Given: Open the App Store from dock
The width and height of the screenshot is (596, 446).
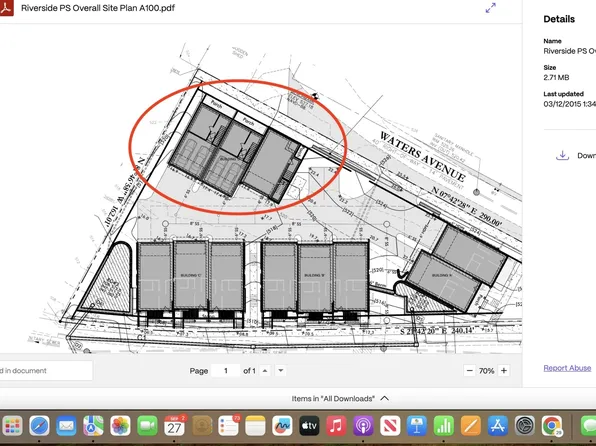Looking at the screenshot, I should (498, 426).
